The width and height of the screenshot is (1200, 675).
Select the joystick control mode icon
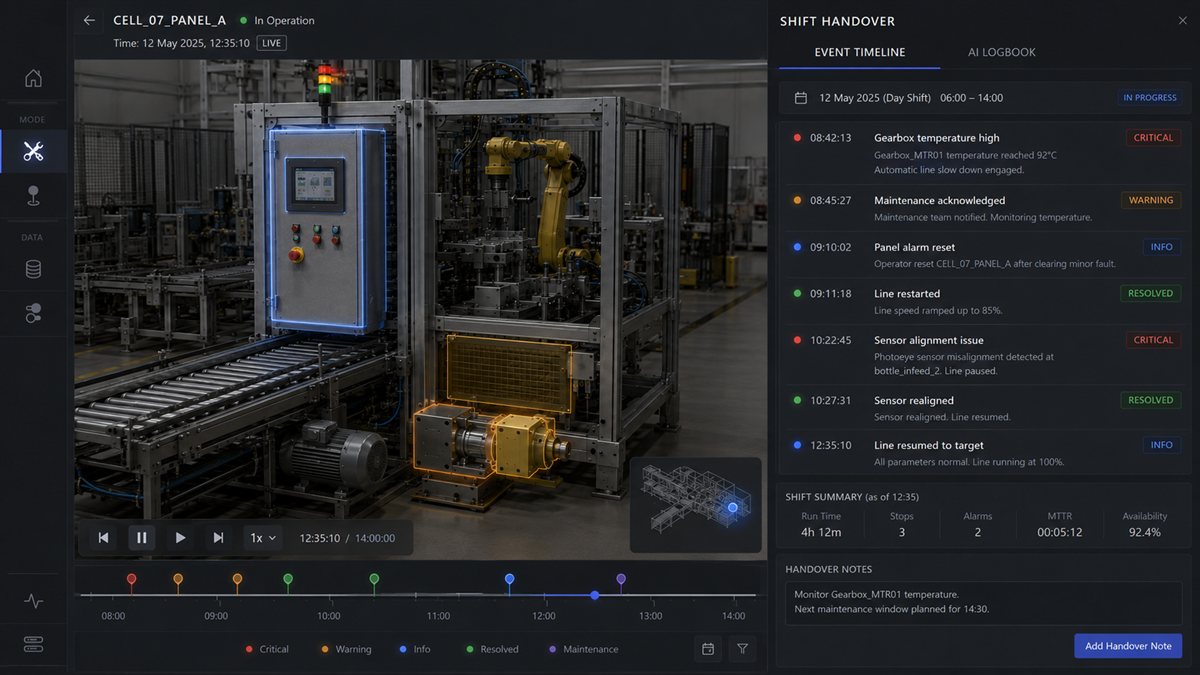click(33, 196)
